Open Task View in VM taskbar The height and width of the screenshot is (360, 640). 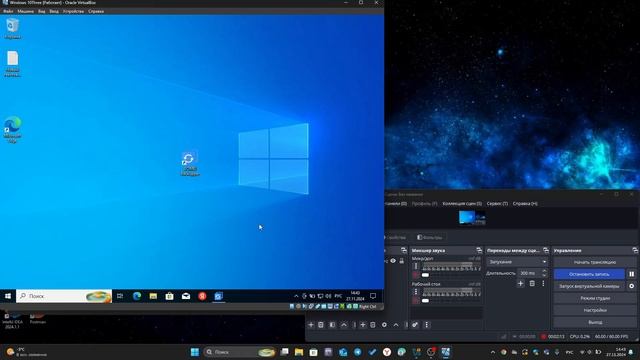tap(120, 296)
